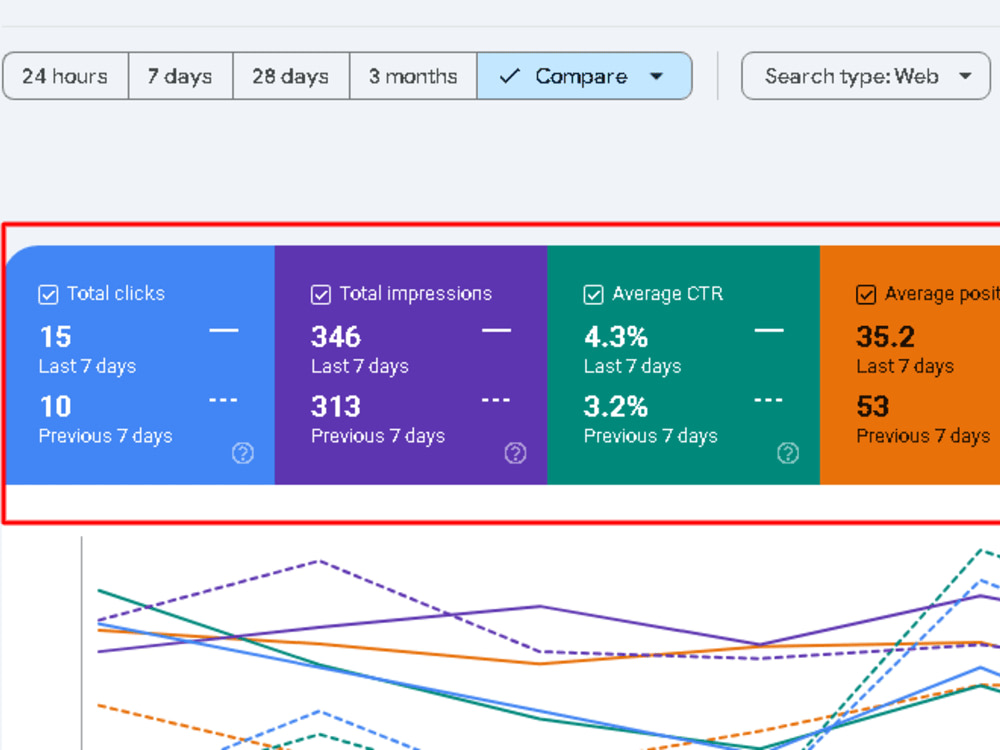Click solid line legend on Total impressions card

pyautogui.click(x=496, y=330)
